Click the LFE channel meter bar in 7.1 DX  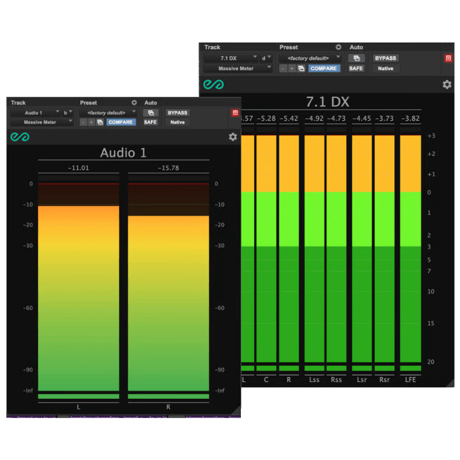(x=410, y=249)
